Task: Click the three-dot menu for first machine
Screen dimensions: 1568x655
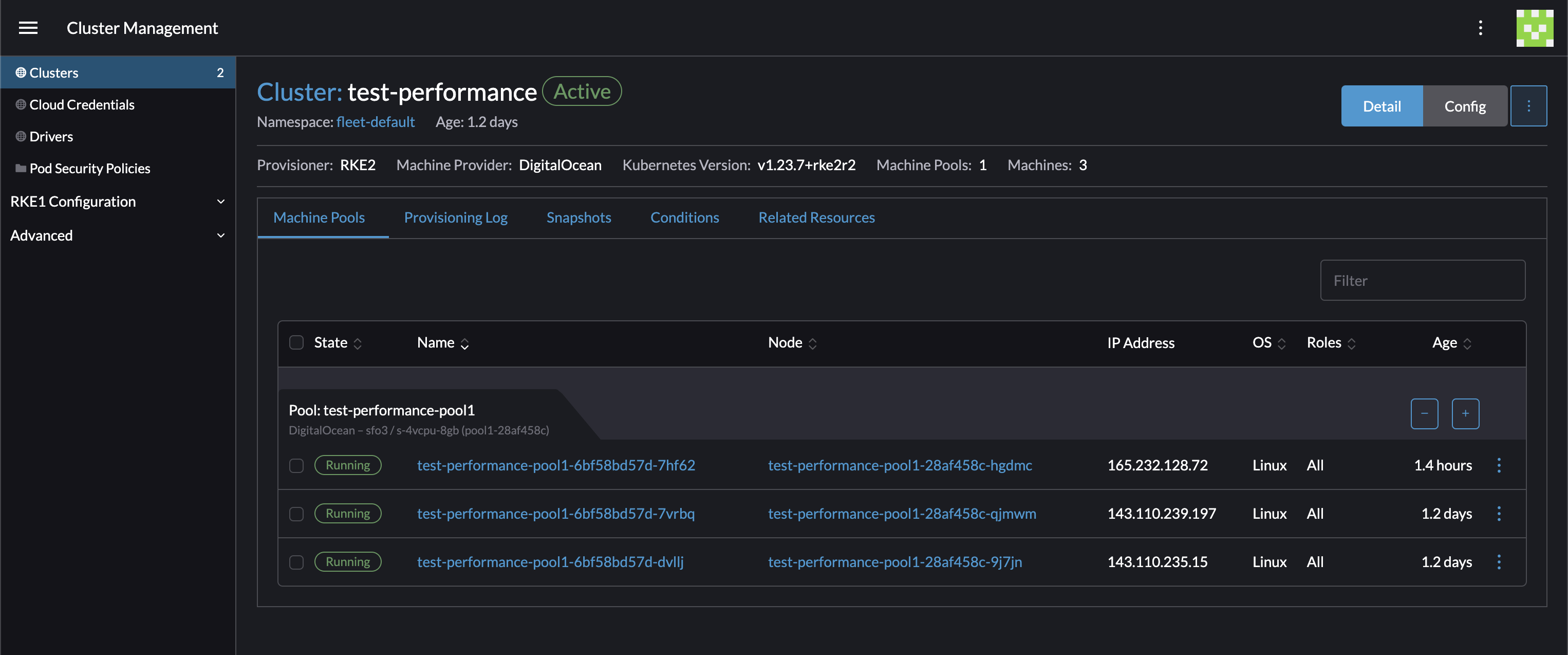Action: click(x=1498, y=464)
